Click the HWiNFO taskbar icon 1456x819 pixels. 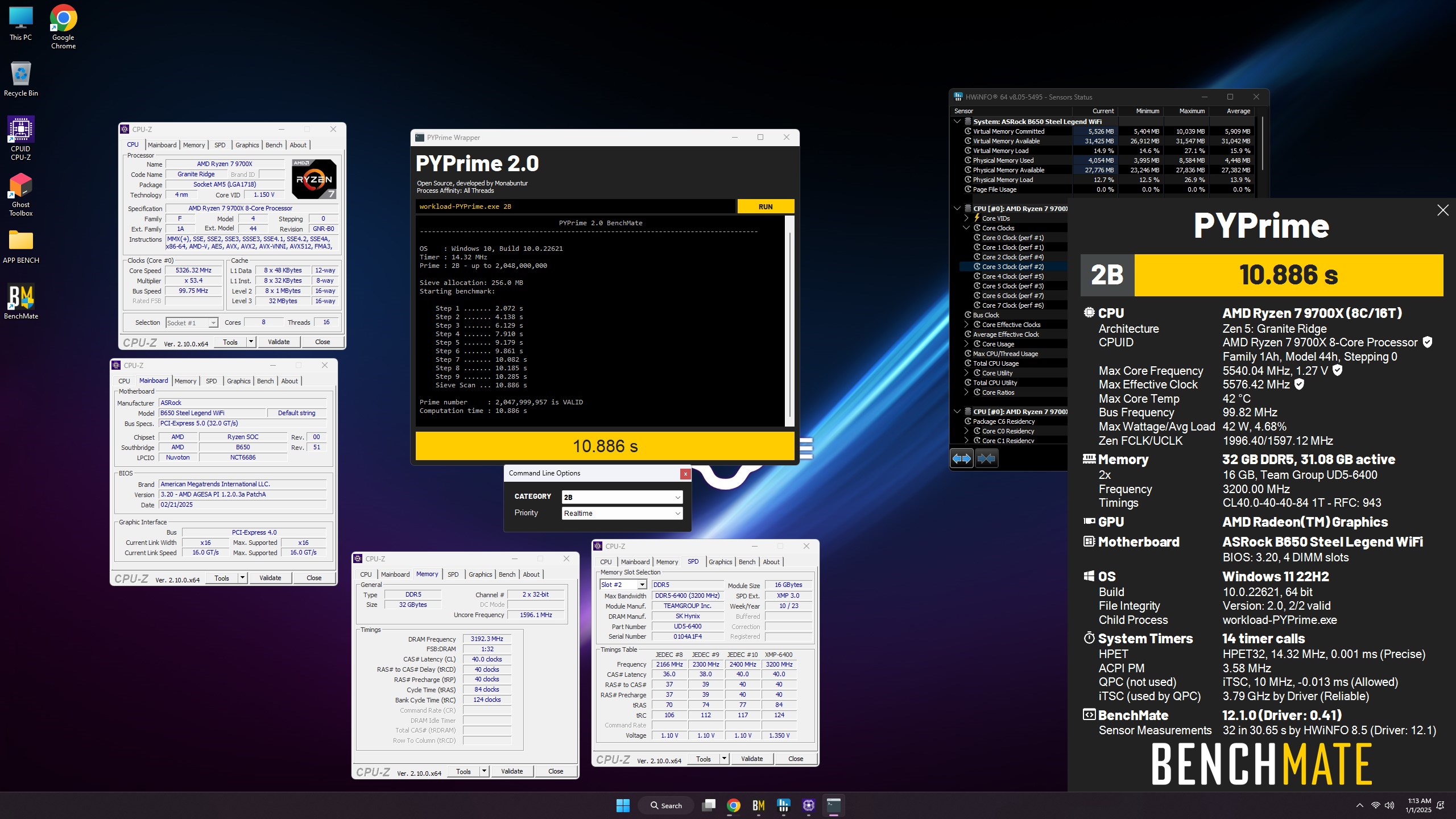coord(784,805)
